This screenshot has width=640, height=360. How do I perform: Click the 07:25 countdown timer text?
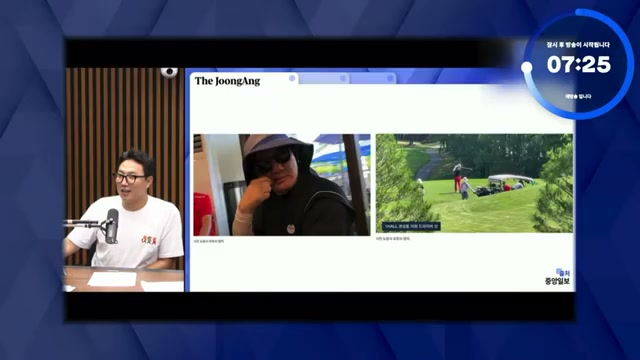point(578,64)
